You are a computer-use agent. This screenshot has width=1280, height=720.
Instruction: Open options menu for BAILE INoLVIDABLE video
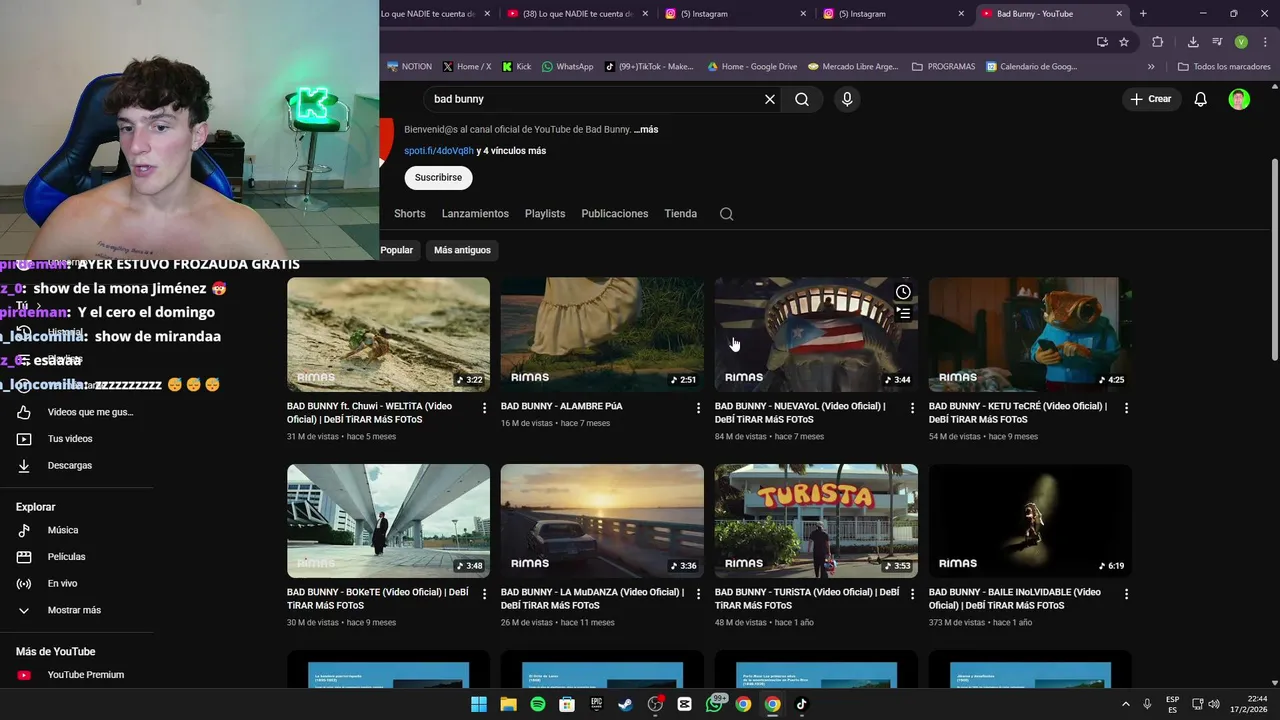click(1126, 594)
